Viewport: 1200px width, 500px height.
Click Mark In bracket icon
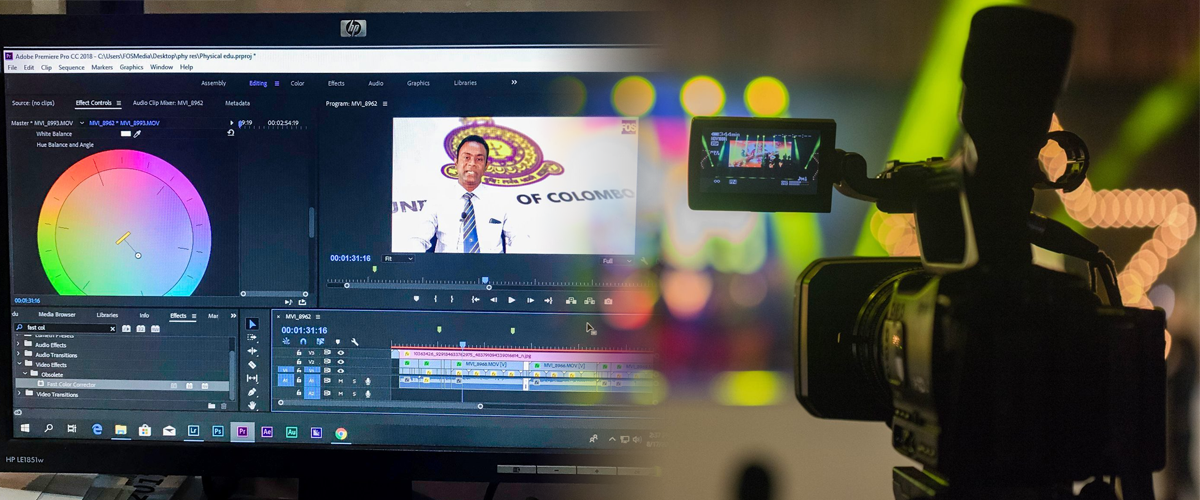tap(435, 299)
